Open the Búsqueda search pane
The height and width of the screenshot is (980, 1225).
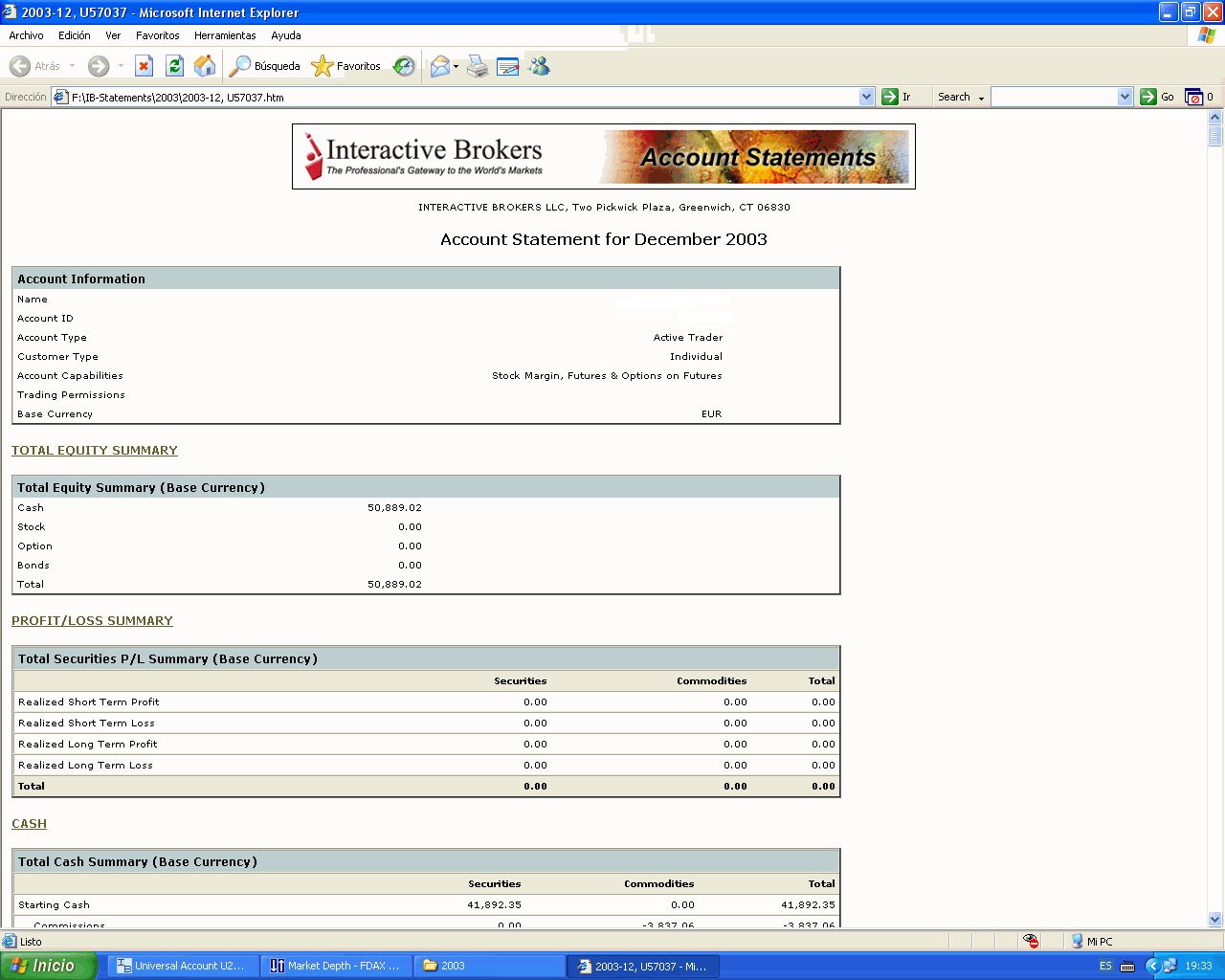coord(265,66)
